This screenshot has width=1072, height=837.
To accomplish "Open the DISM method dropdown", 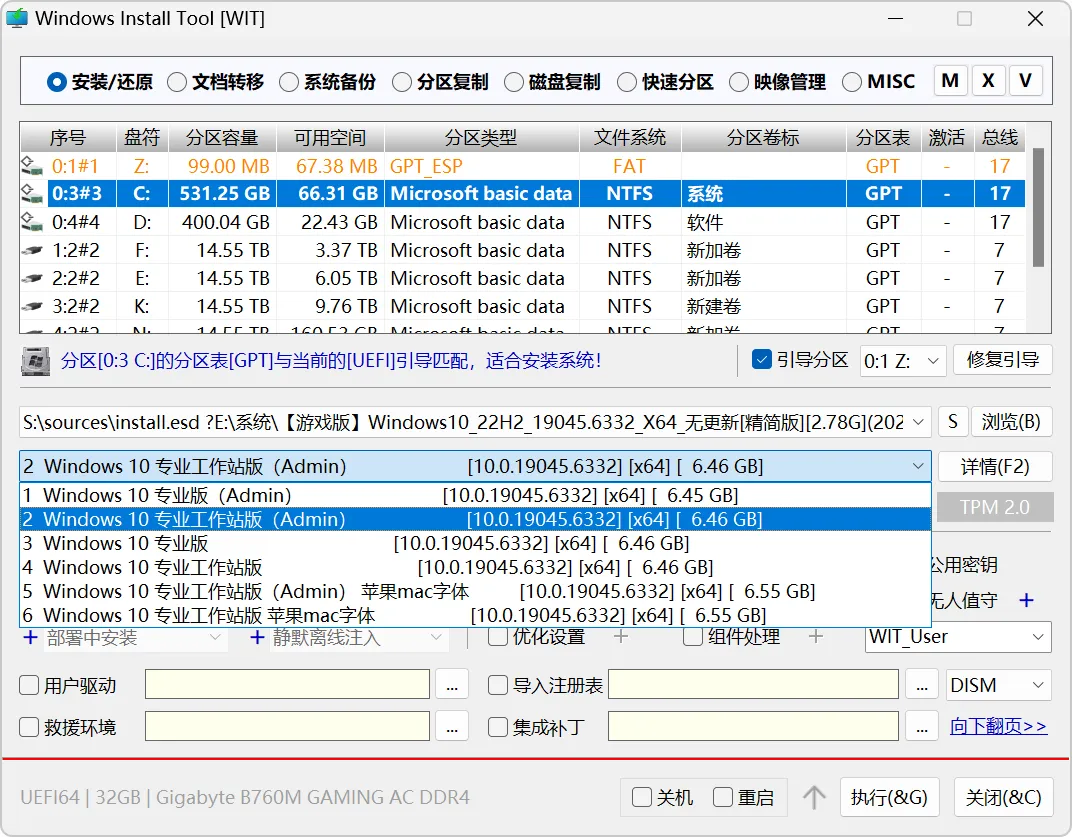I will pyautogui.click(x=999, y=685).
